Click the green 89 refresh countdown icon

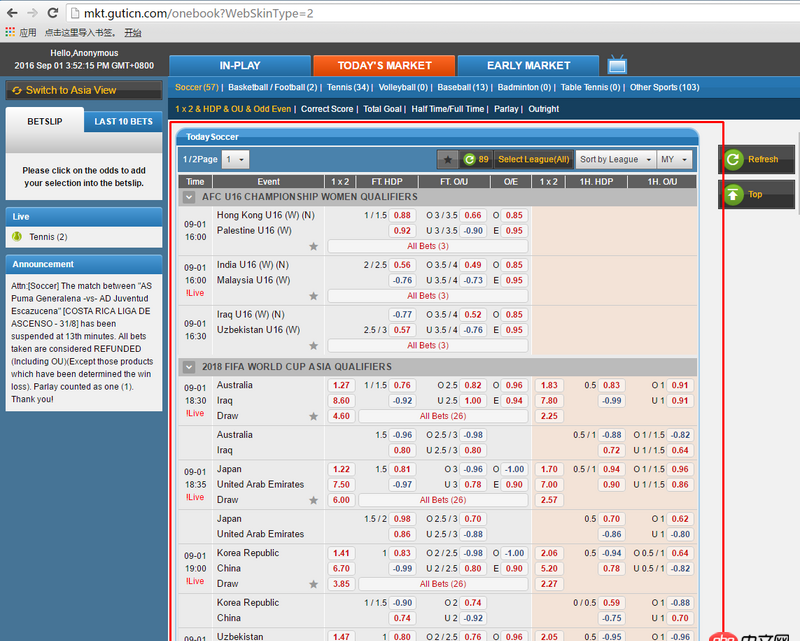point(469,160)
